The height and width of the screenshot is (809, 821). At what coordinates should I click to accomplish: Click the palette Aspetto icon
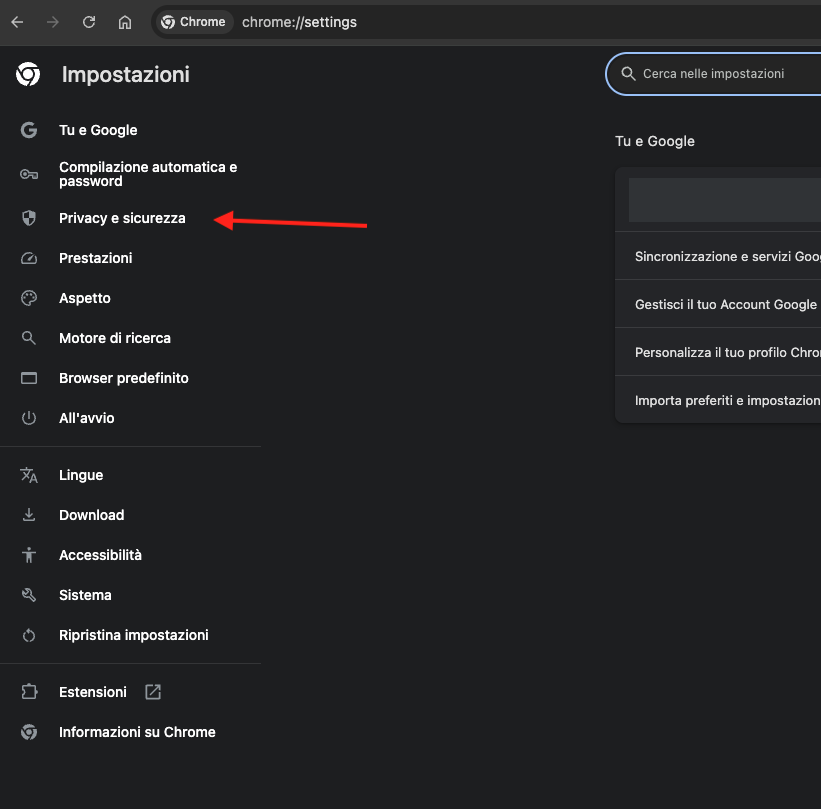point(29,298)
